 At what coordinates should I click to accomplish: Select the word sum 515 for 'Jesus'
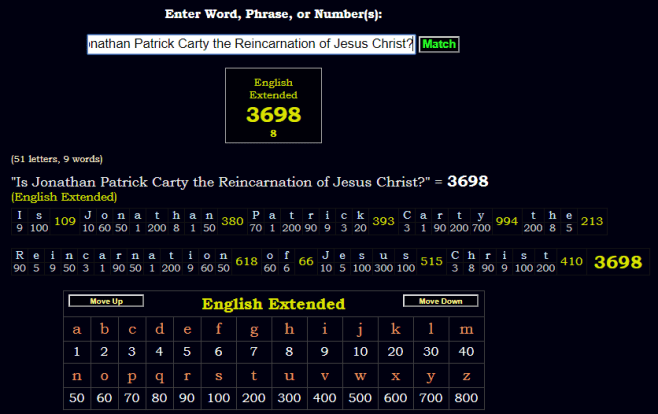pyautogui.click(x=432, y=261)
